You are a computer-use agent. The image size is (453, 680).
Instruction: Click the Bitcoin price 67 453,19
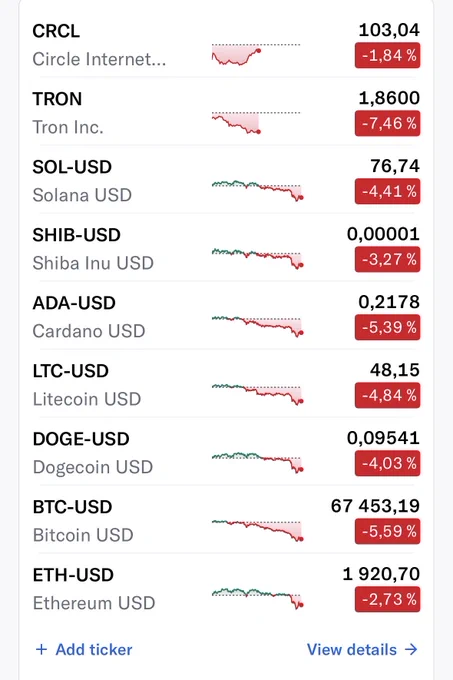(x=375, y=506)
